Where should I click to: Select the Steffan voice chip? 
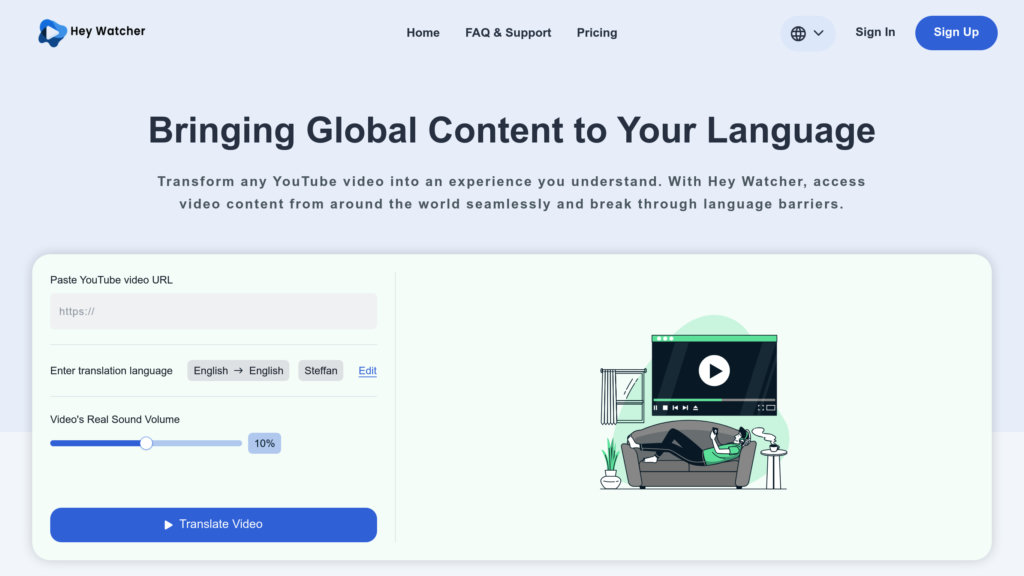click(321, 370)
